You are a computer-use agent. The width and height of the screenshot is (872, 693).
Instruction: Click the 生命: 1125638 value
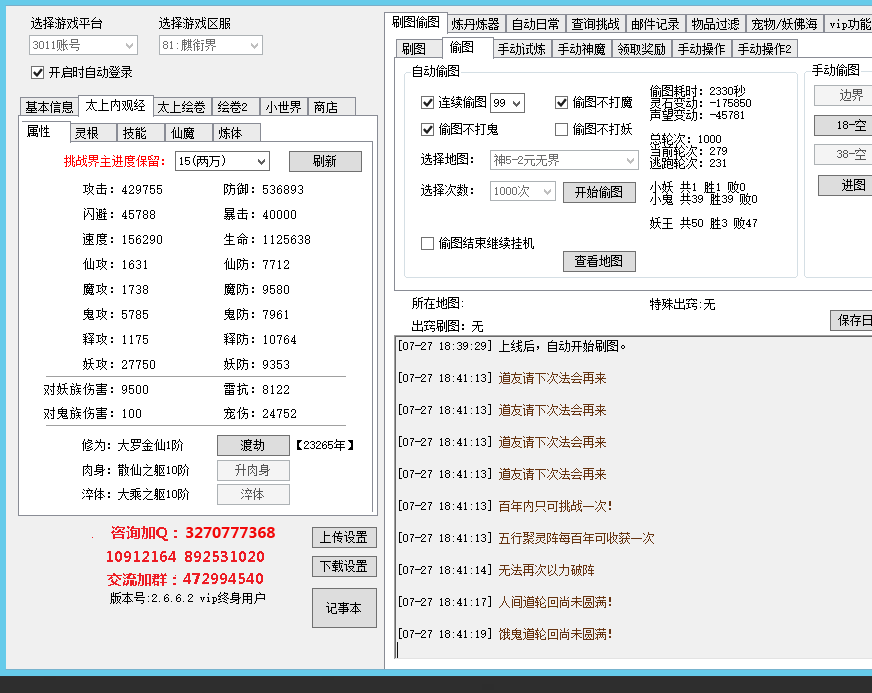286,240
